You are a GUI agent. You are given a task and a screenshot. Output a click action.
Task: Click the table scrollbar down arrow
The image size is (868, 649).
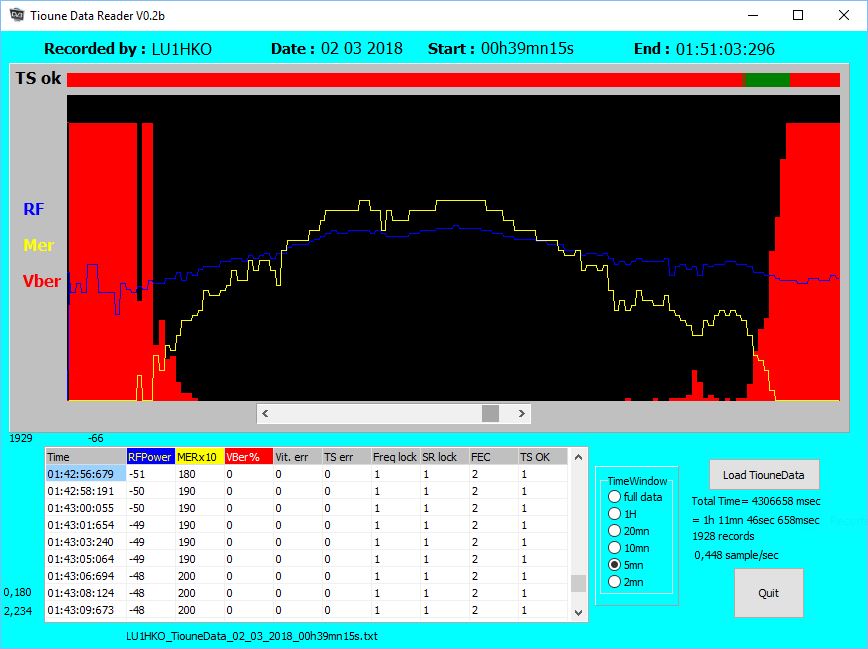[x=578, y=612]
